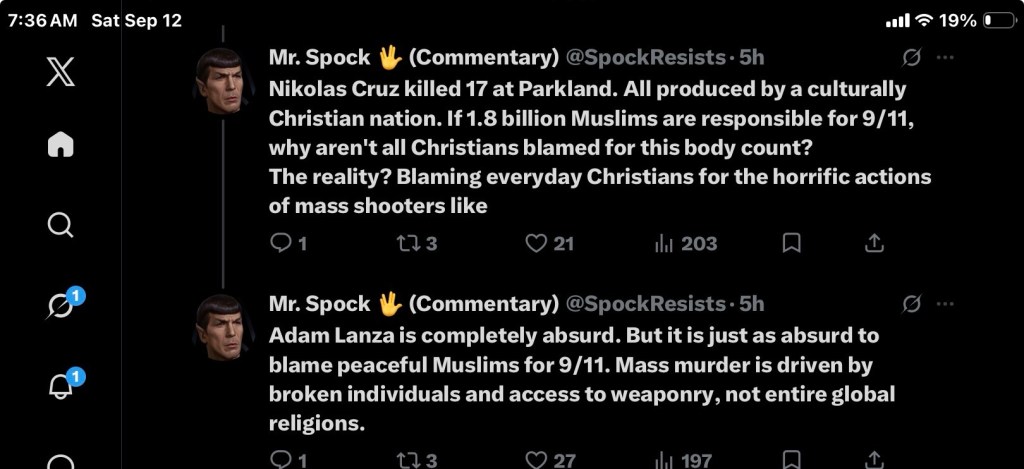View analytics showing 203 views

[x=686, y=244]
